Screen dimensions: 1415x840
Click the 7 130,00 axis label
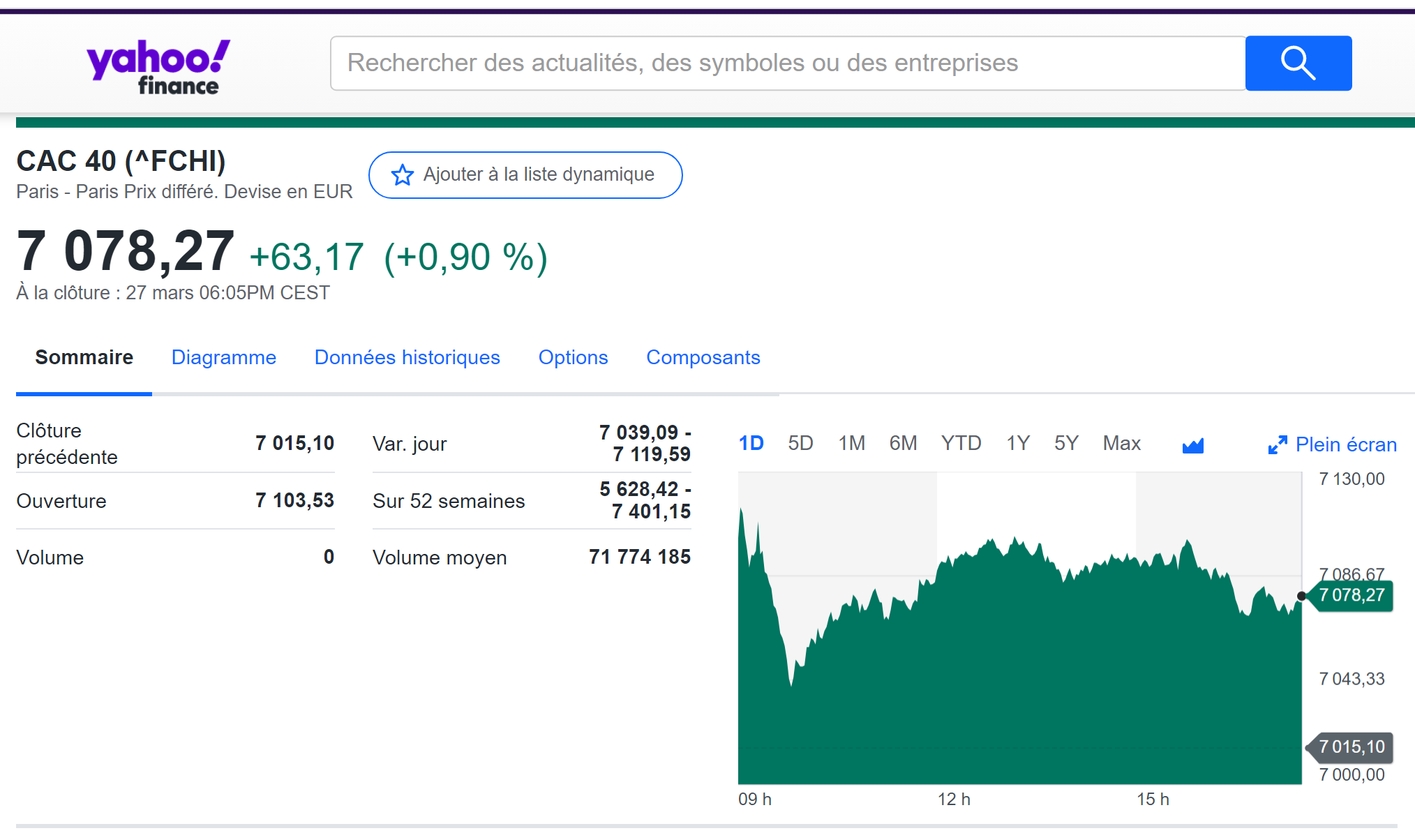tap(1352, 479)
